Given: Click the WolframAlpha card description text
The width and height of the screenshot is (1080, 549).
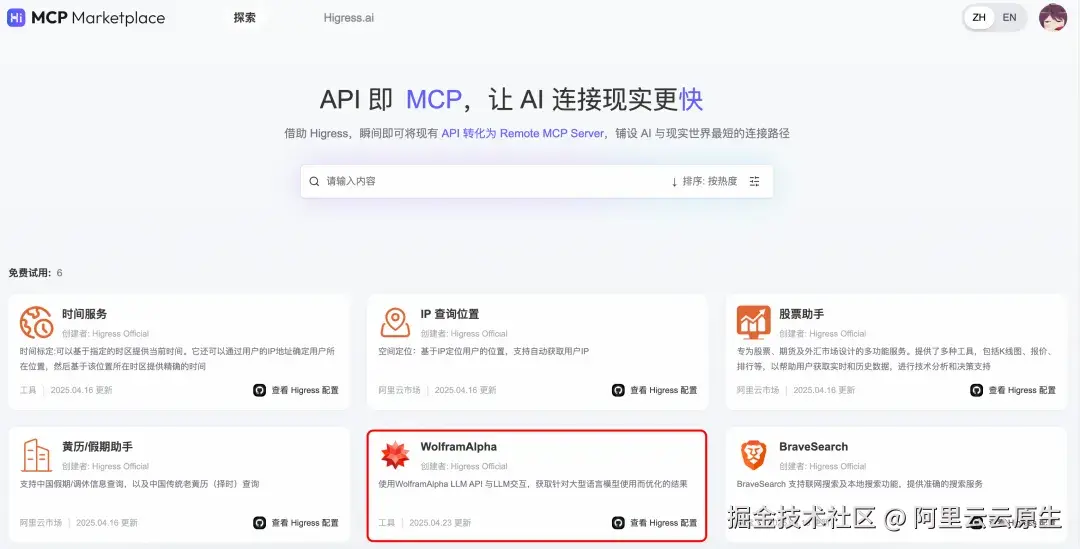Looking at the screenshot, I should [x=533, y=484].
